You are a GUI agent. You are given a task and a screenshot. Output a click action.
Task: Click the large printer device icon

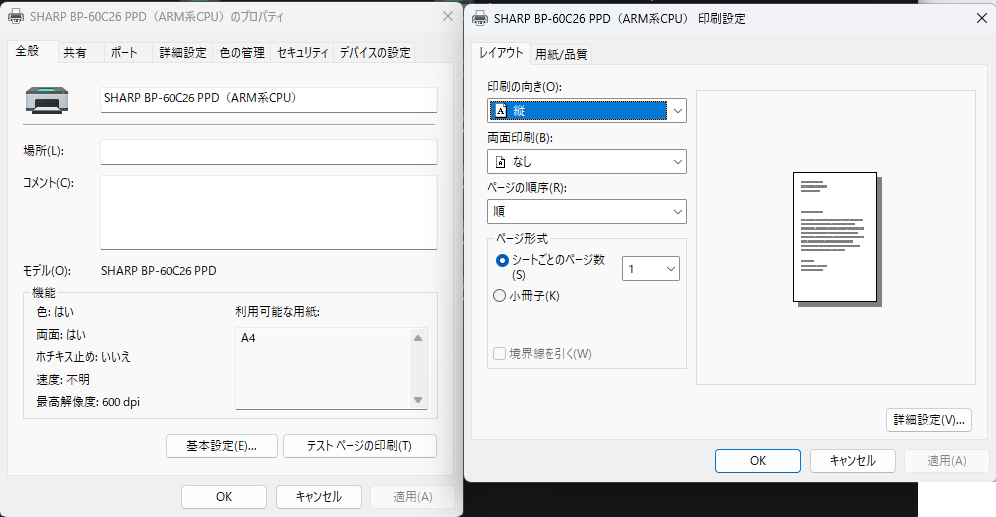pyautogui.click(x=46, y=100)
